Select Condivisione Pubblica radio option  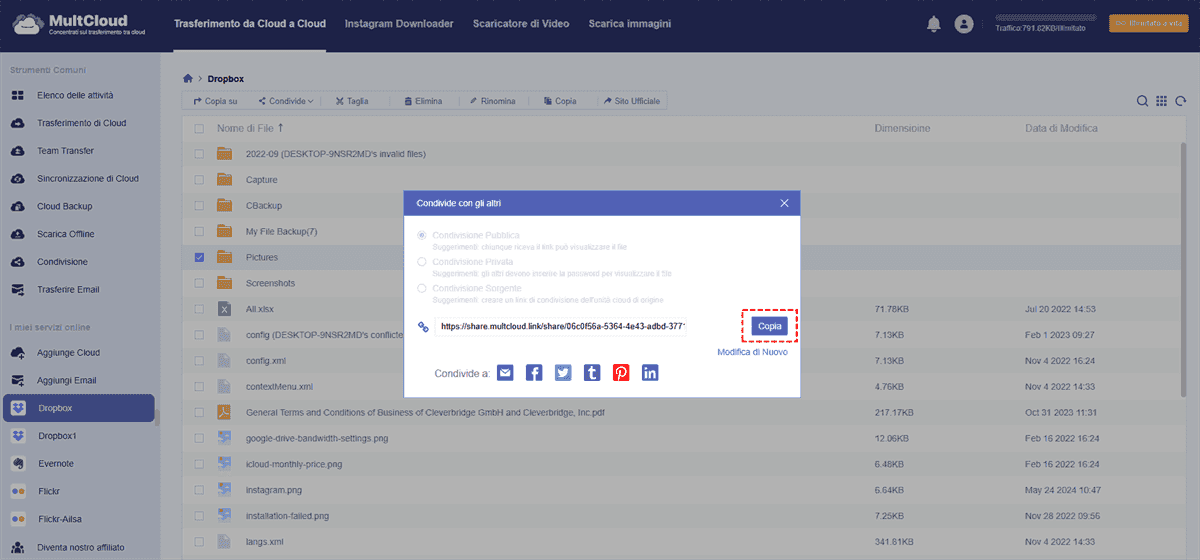point(421,235)
